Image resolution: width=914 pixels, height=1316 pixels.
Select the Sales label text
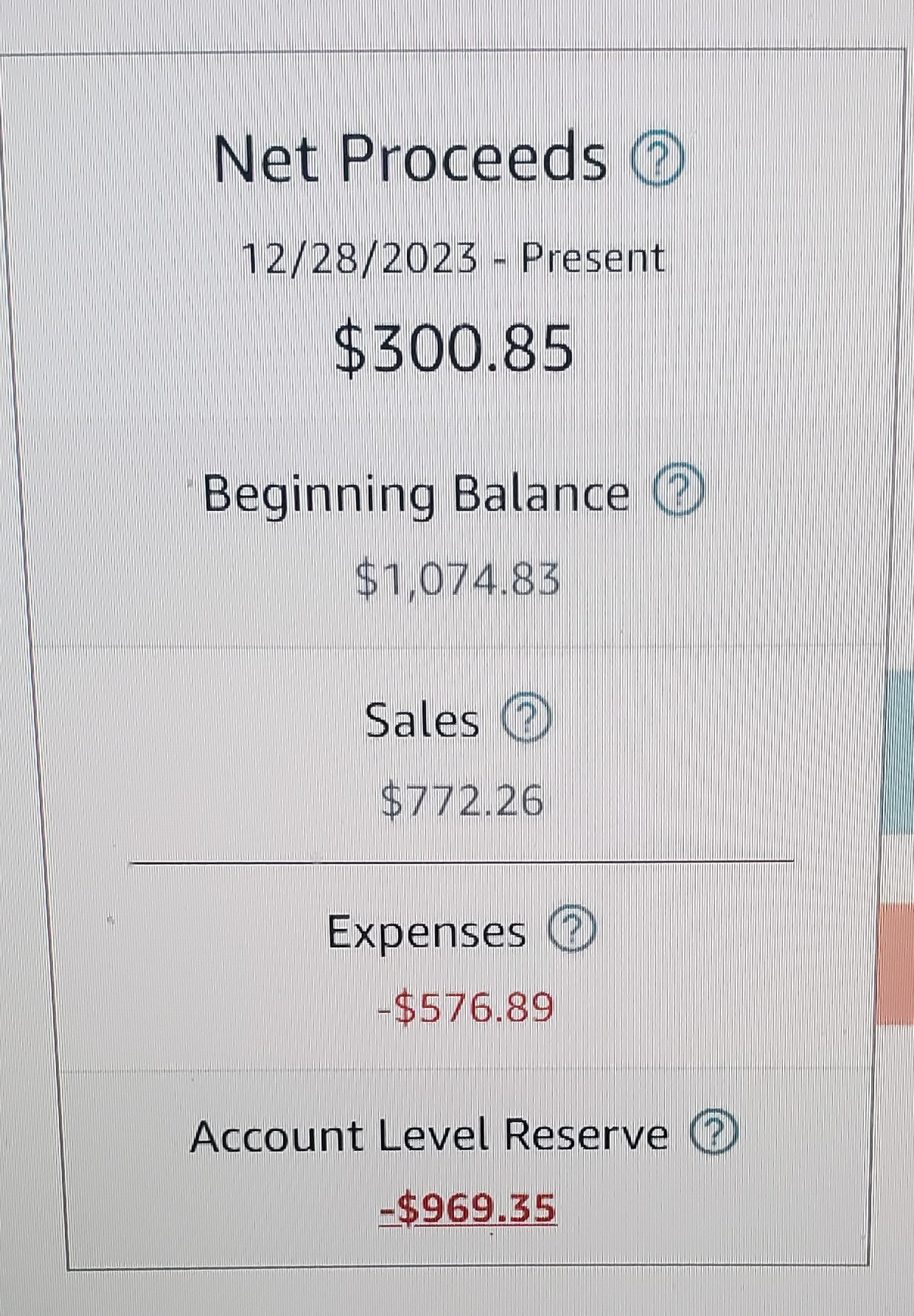422,720
